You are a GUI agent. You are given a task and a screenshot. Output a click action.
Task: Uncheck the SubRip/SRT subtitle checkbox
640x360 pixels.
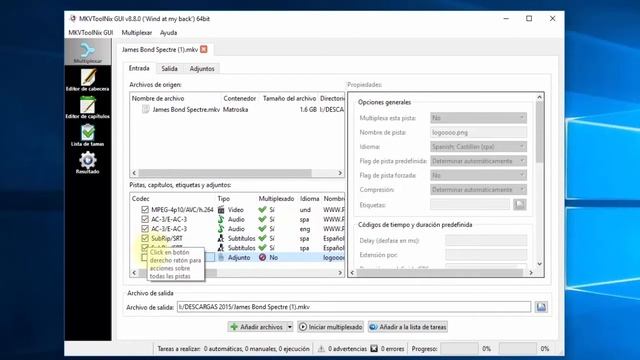(x=144, y=238)
